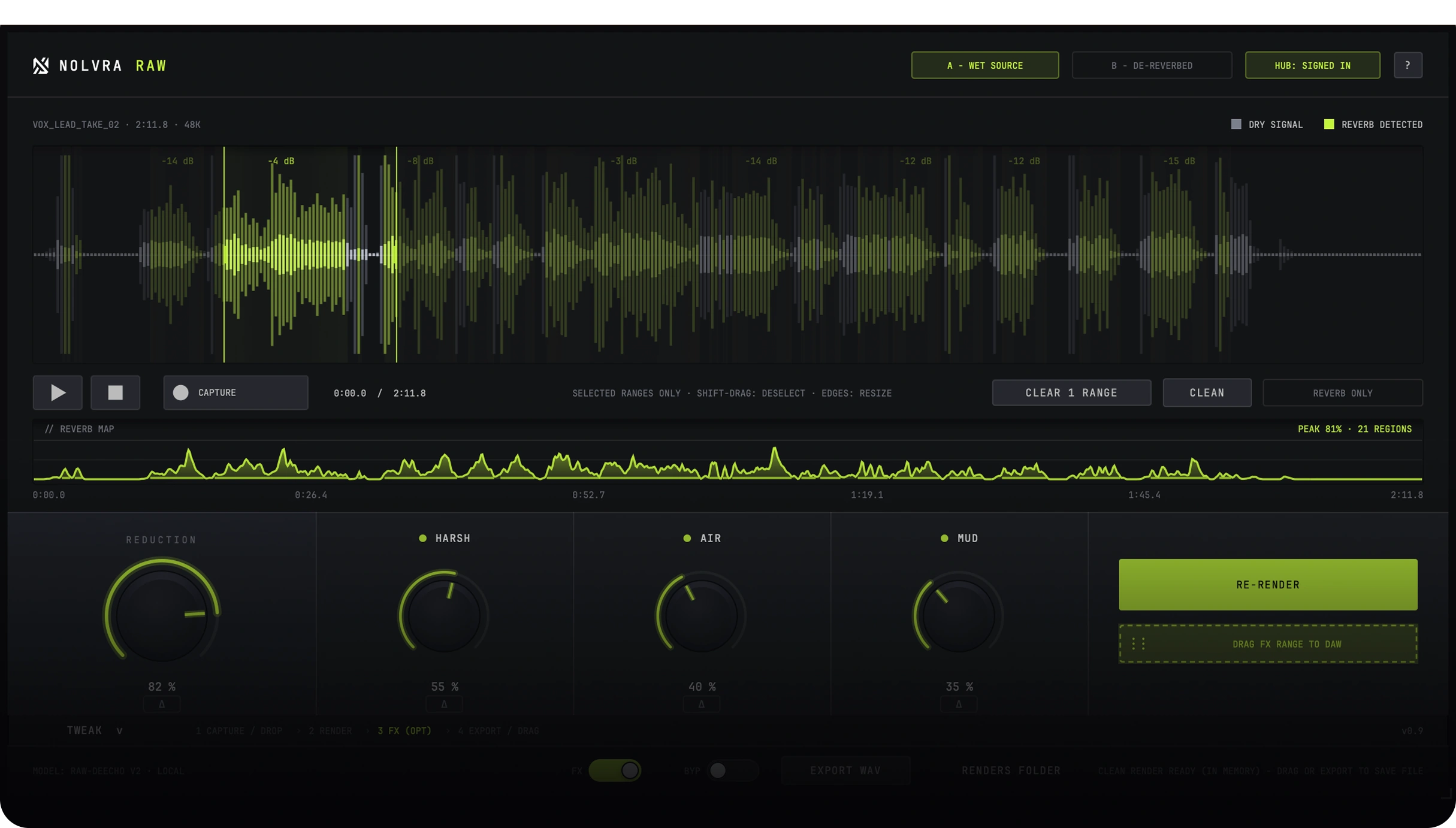1456x828 pixels.
Task: Click the 1:45.4 timeline marker
Action: tap(1144, 495)
